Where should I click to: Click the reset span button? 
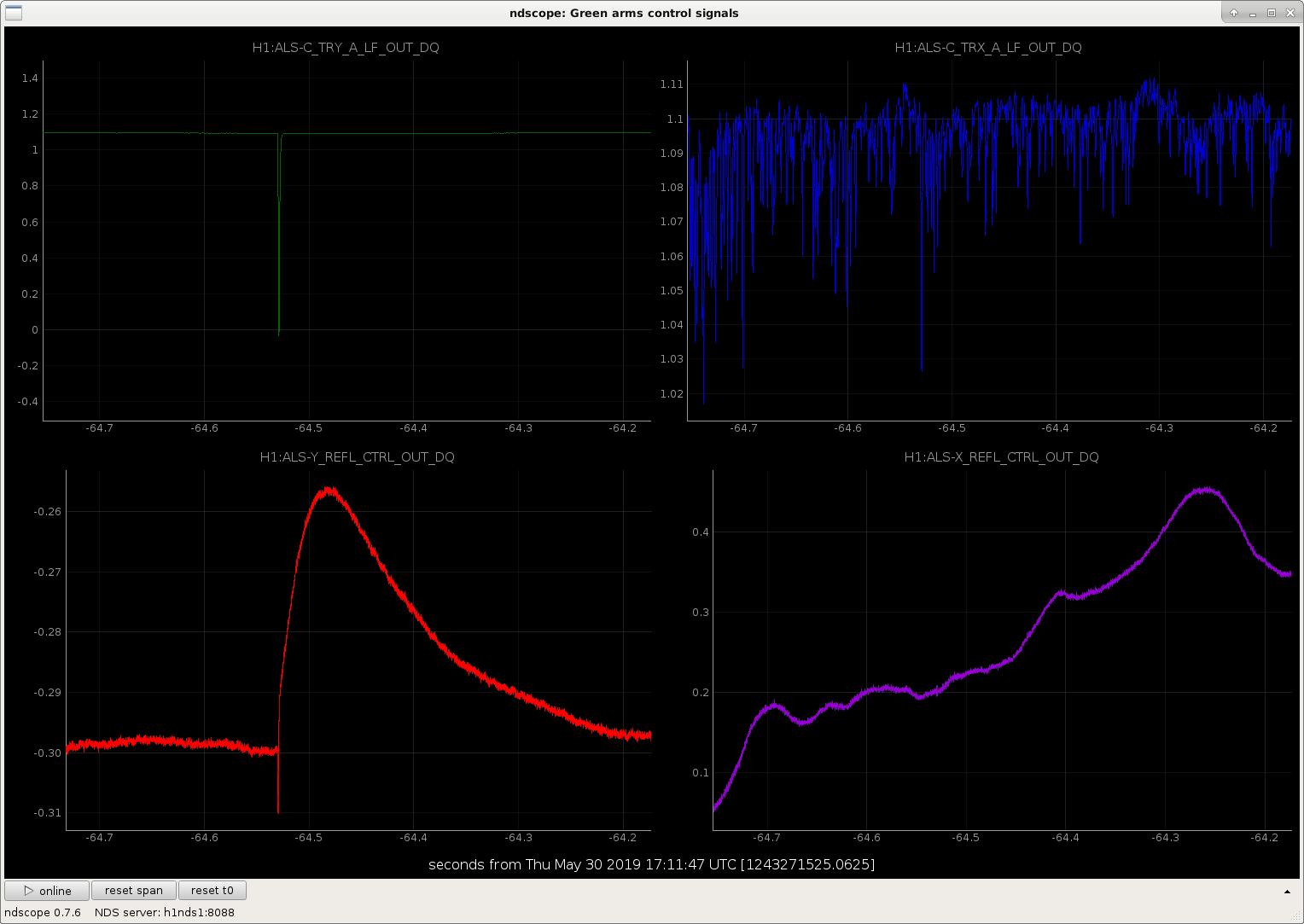coord(134,891)
